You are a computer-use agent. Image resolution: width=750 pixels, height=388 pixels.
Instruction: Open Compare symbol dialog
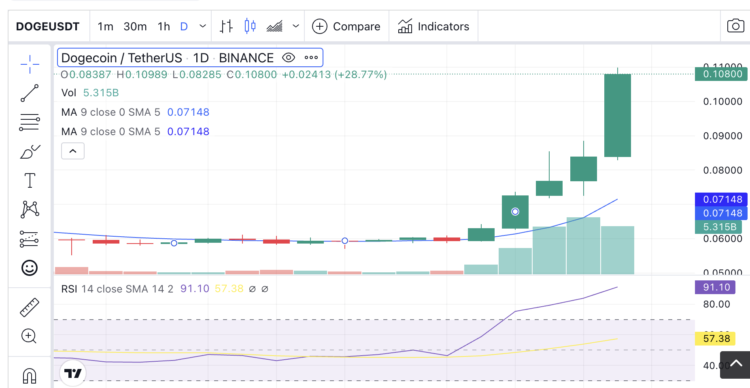346,26
